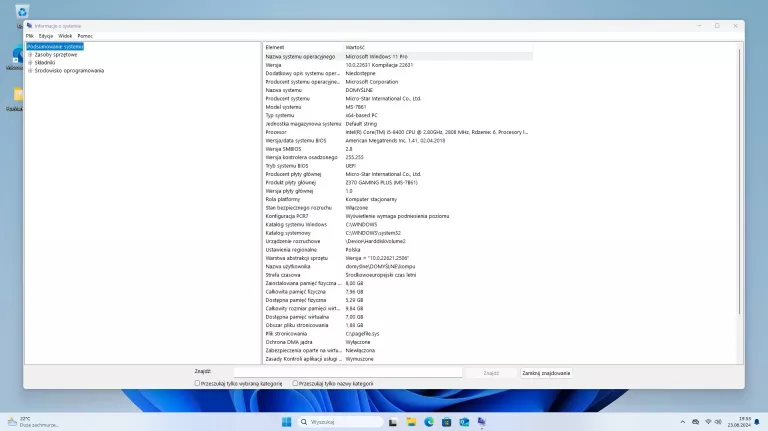Open the Edycja menu
This screenshot has height=431, width=768.
[x=46, y=36]
